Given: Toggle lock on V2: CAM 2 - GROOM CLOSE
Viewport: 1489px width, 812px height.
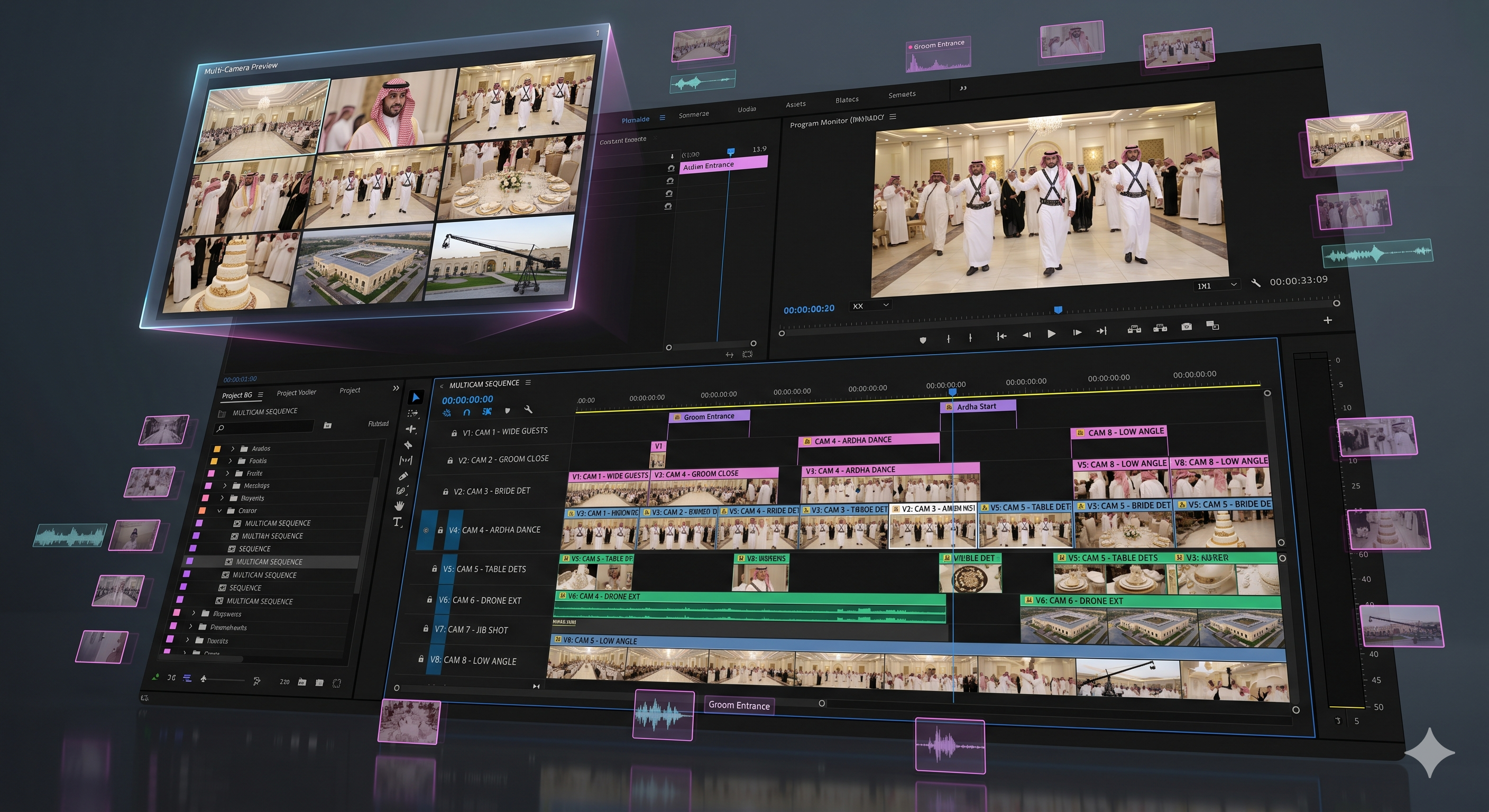Looking at the screenshot, I should [449, 460].
